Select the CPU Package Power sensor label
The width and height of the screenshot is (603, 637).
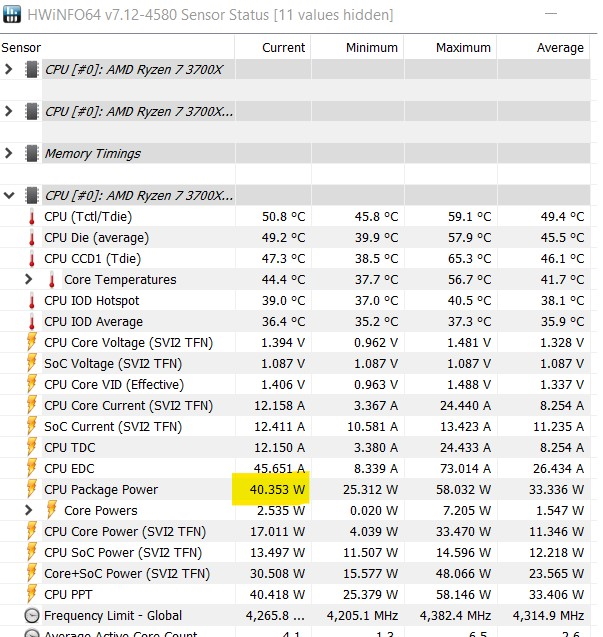click(x=101, y=490)
